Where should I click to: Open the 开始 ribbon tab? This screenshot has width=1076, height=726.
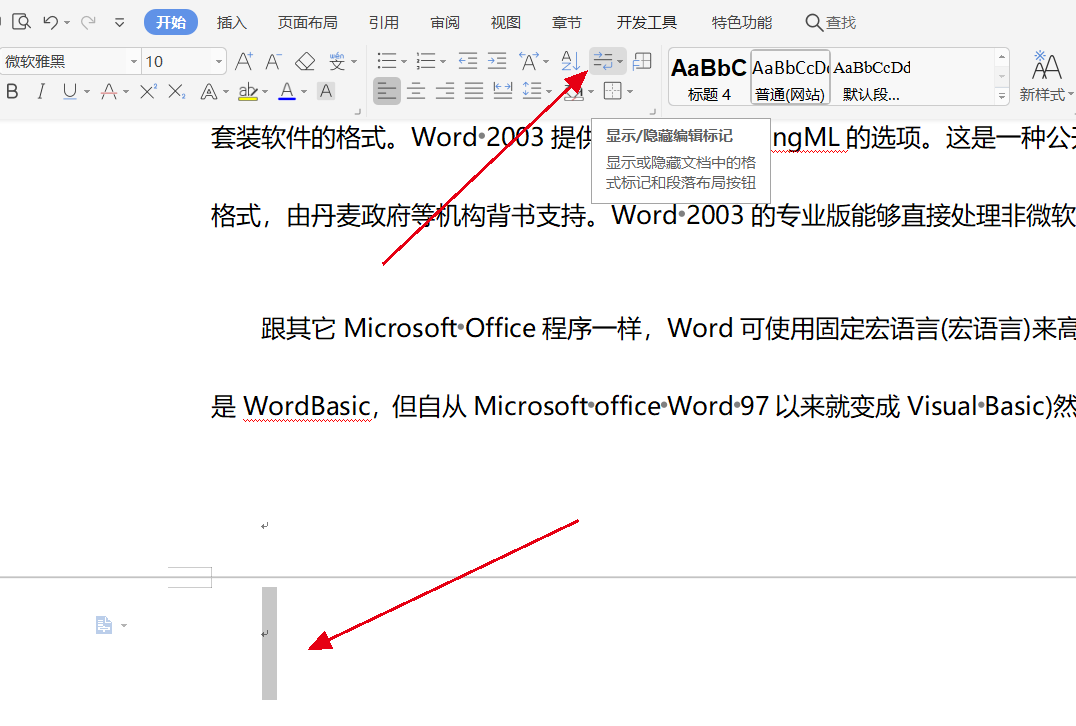(x=171, y=22)
